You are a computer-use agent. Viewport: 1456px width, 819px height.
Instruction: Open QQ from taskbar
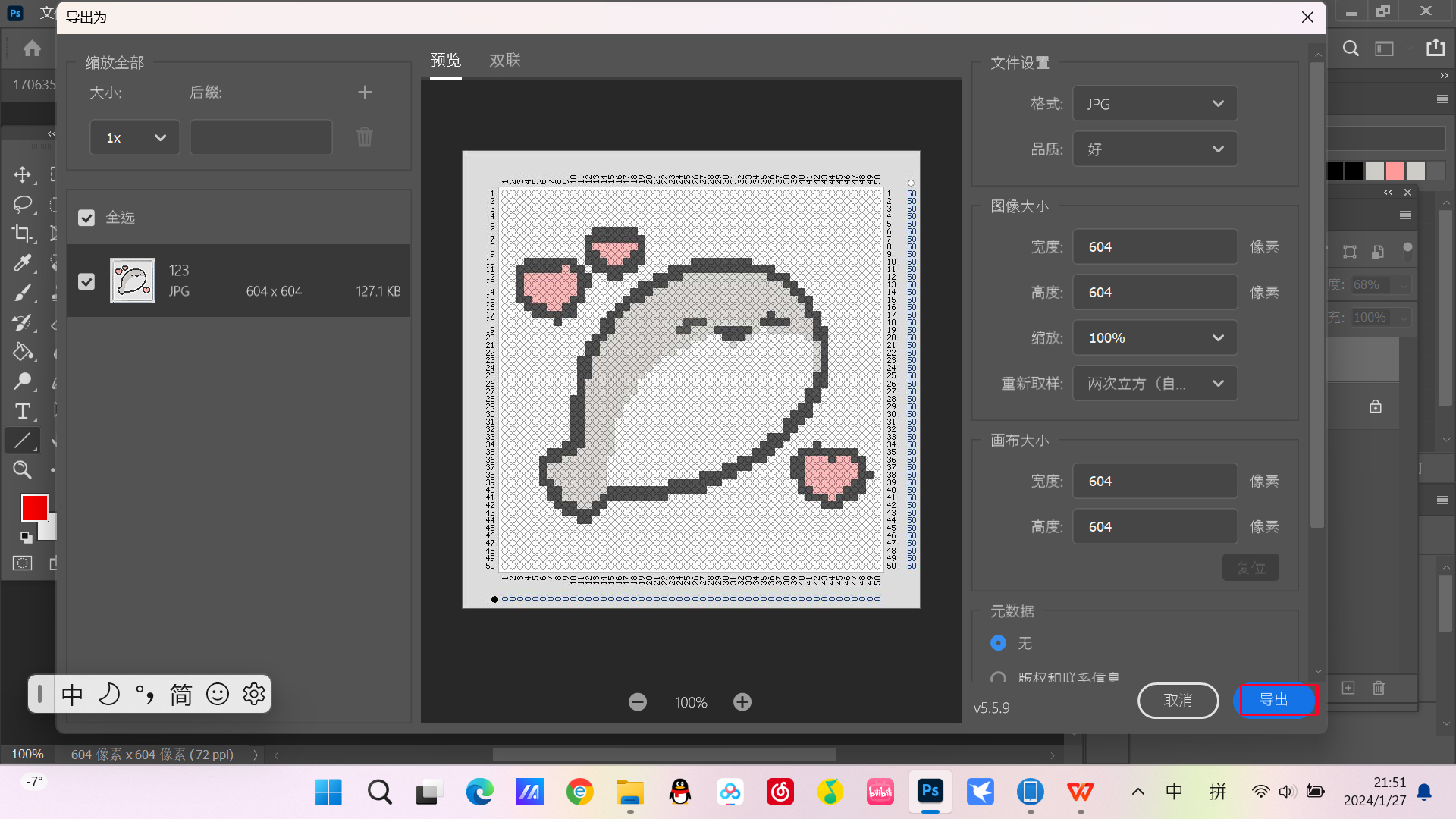pyautogui.click(x=680, y=792)
